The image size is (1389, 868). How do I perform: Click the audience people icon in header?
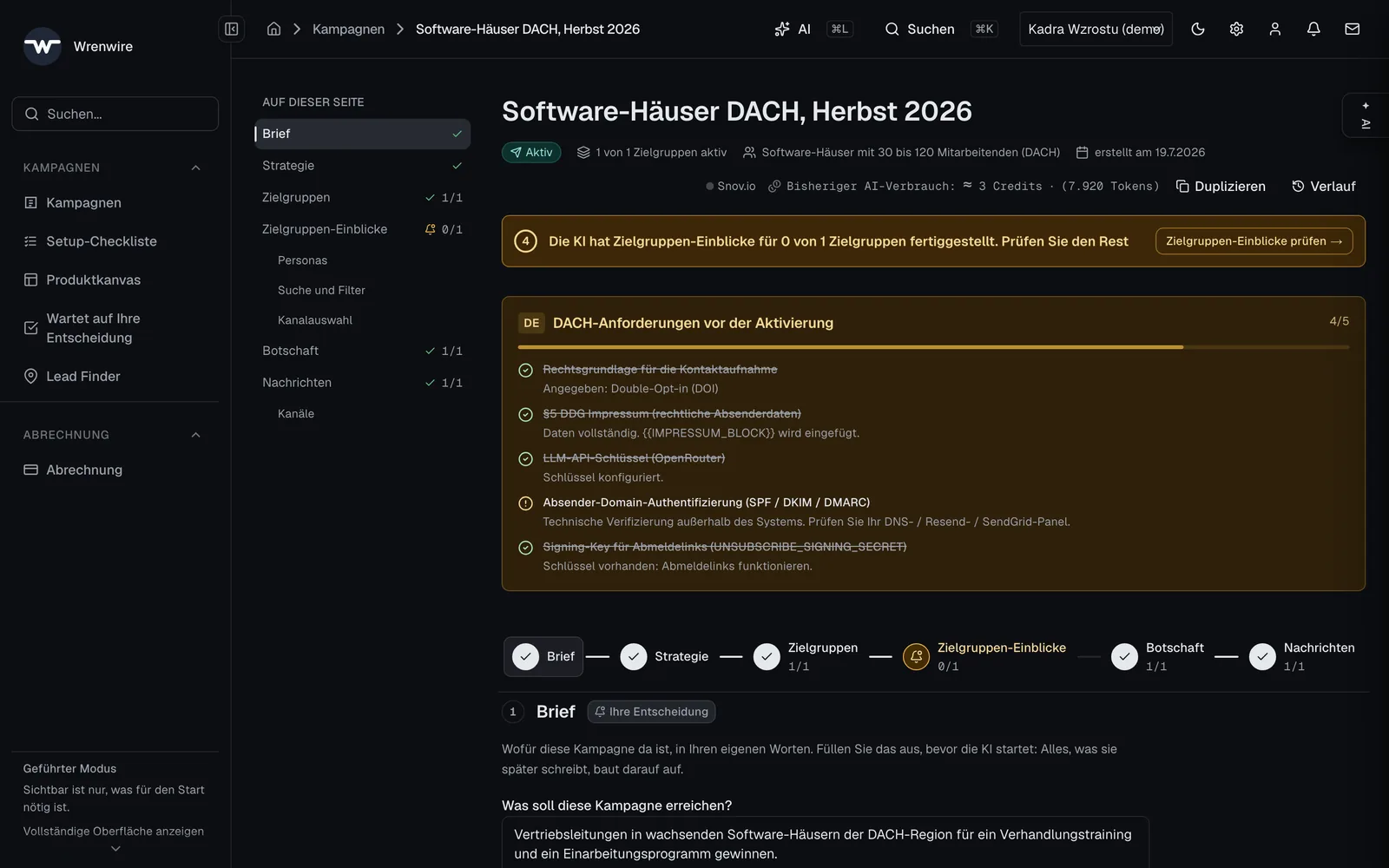[x=749, y=152]
